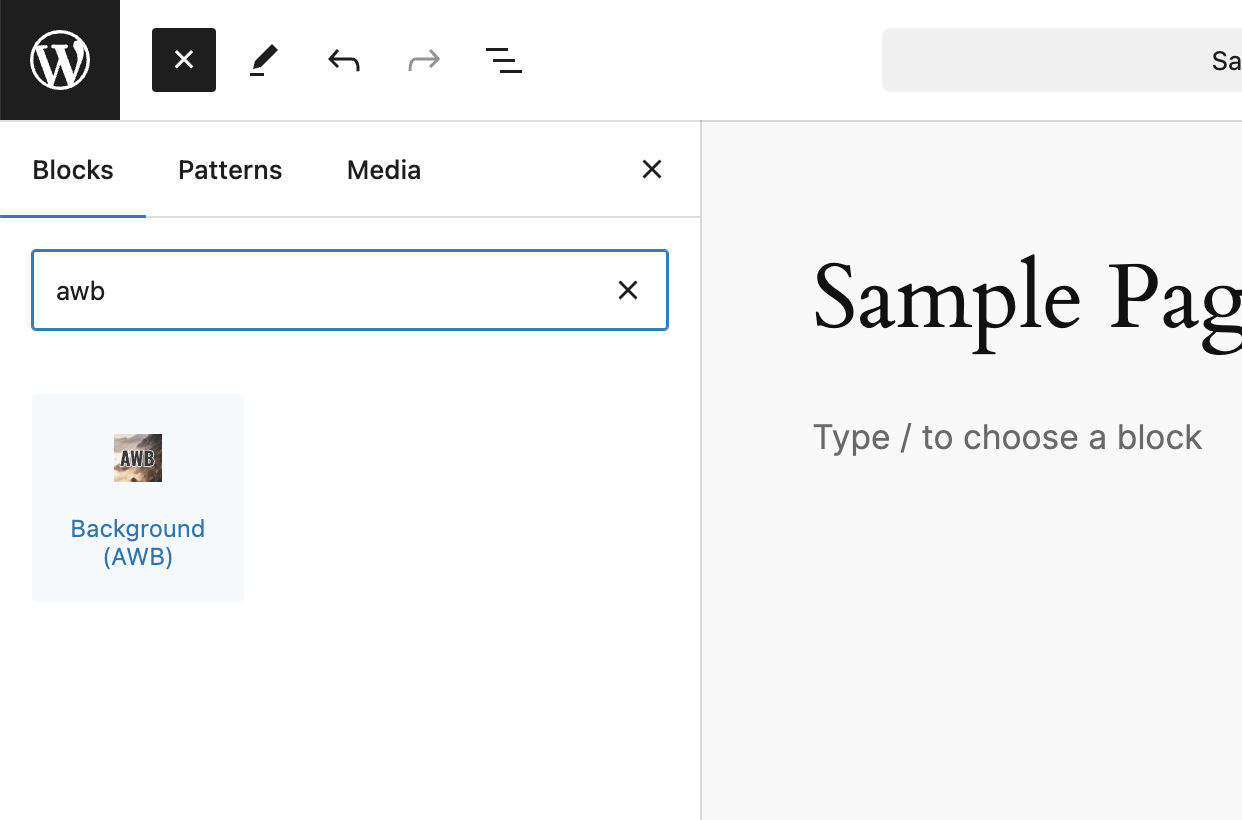Close the inserter panel with X
Screen dimensions: 1242x820
click(x=652, y=169)
